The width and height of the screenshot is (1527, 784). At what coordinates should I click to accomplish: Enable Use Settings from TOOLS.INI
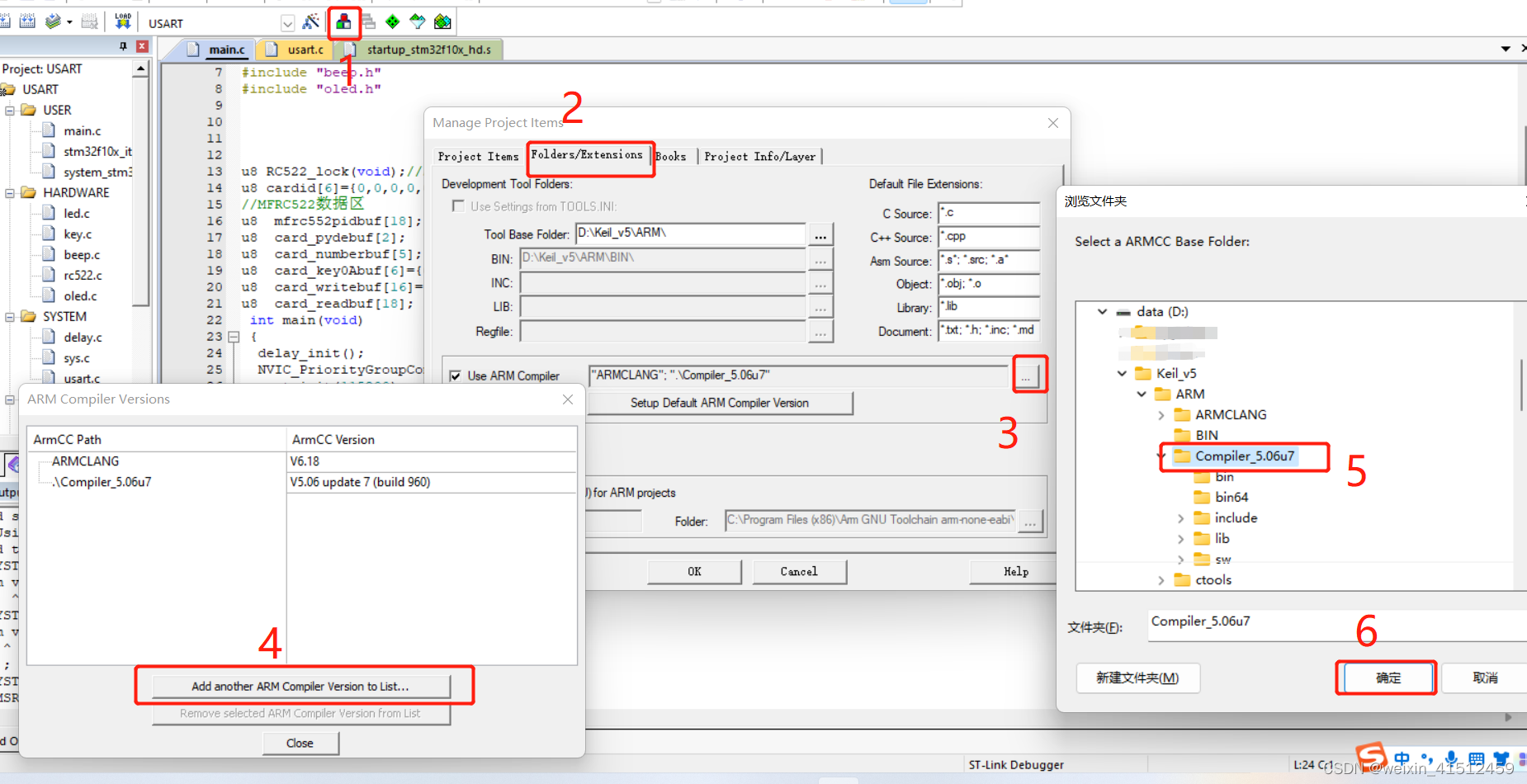pos(459,206)
